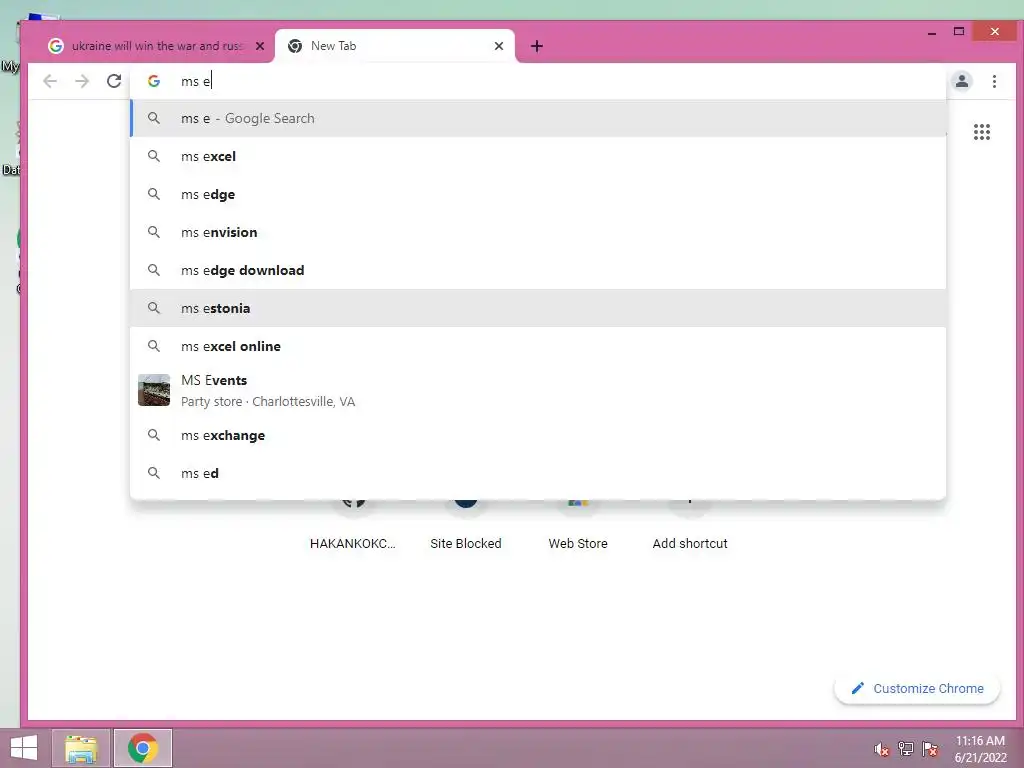
Task: Maximize the Chrome window
Action: click(959, 31)
